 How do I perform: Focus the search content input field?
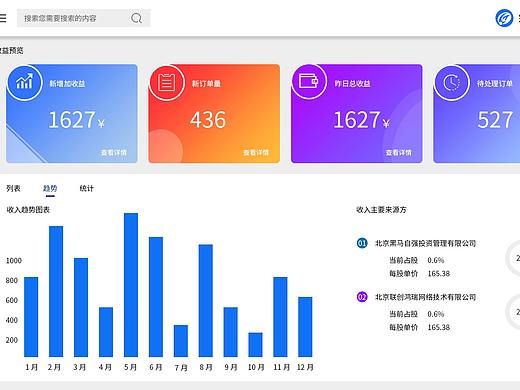tap(84, 18)
